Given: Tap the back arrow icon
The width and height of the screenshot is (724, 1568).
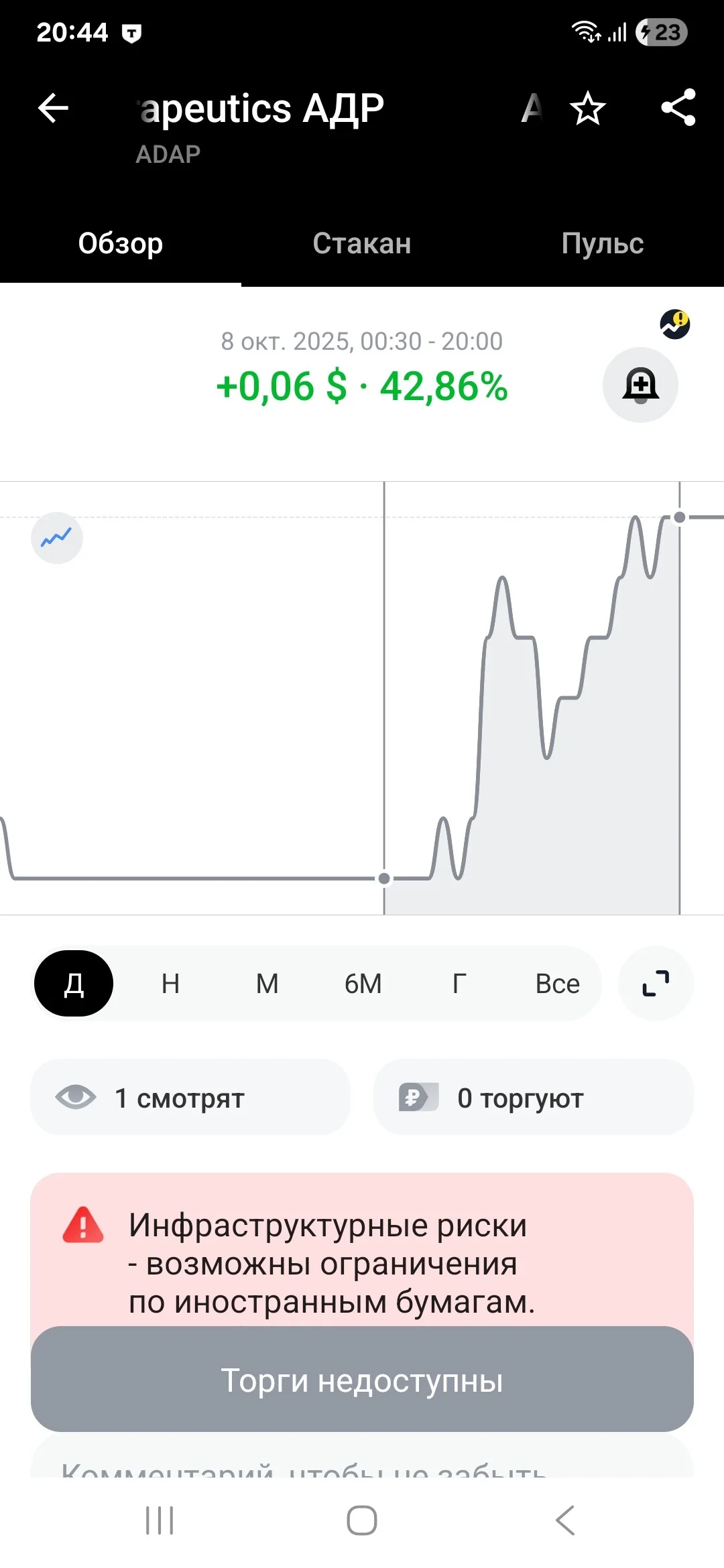Looking at the screenshot, I should click(54, 108).
